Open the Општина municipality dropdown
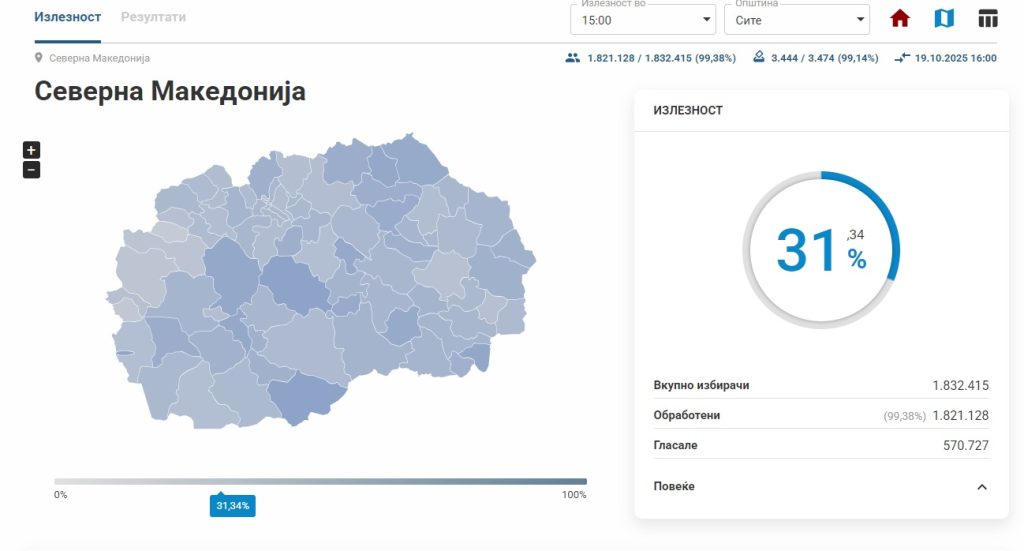The image size is (1024, 551). click(x=796, y=20)
